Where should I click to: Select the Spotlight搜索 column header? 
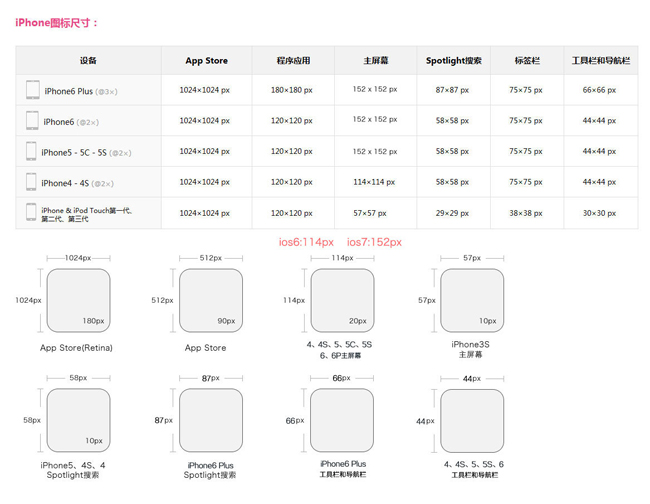tap(453, 61)
